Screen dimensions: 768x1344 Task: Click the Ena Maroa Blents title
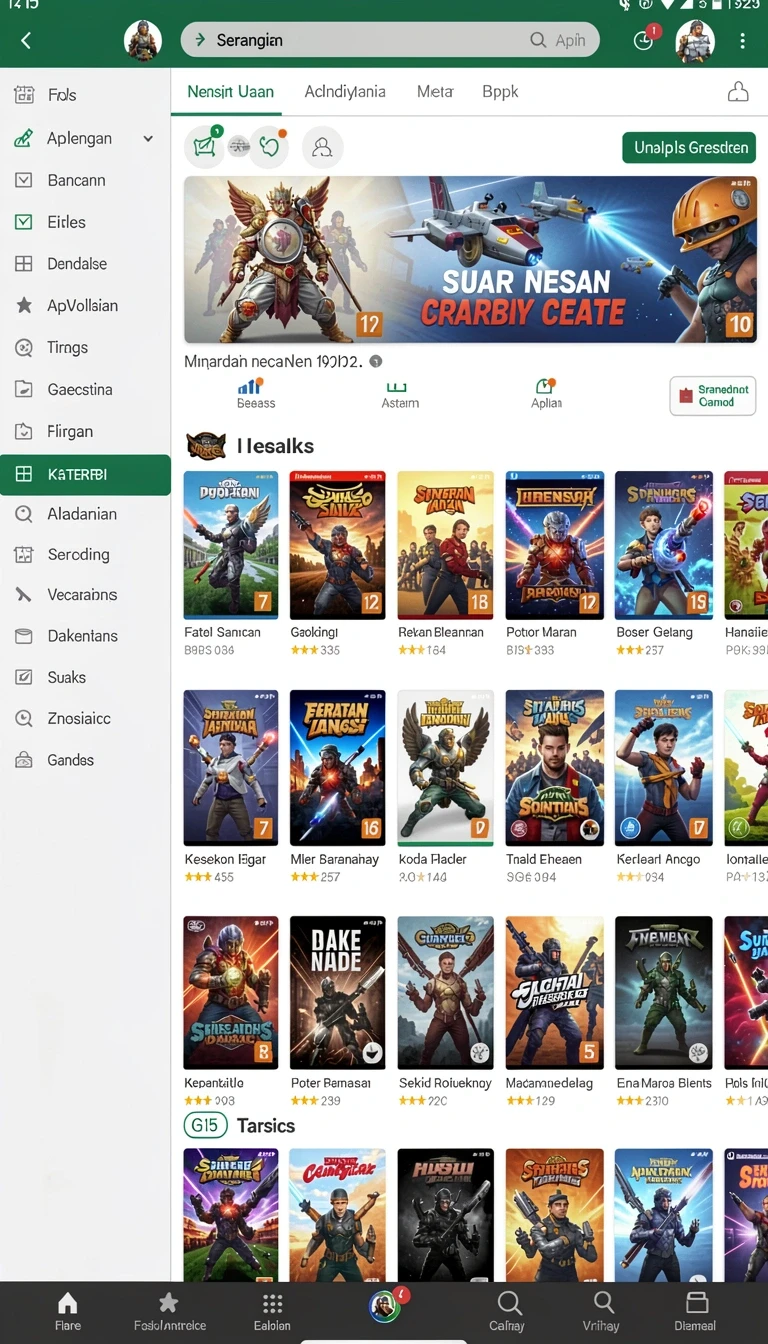(x=664, y=1083)
